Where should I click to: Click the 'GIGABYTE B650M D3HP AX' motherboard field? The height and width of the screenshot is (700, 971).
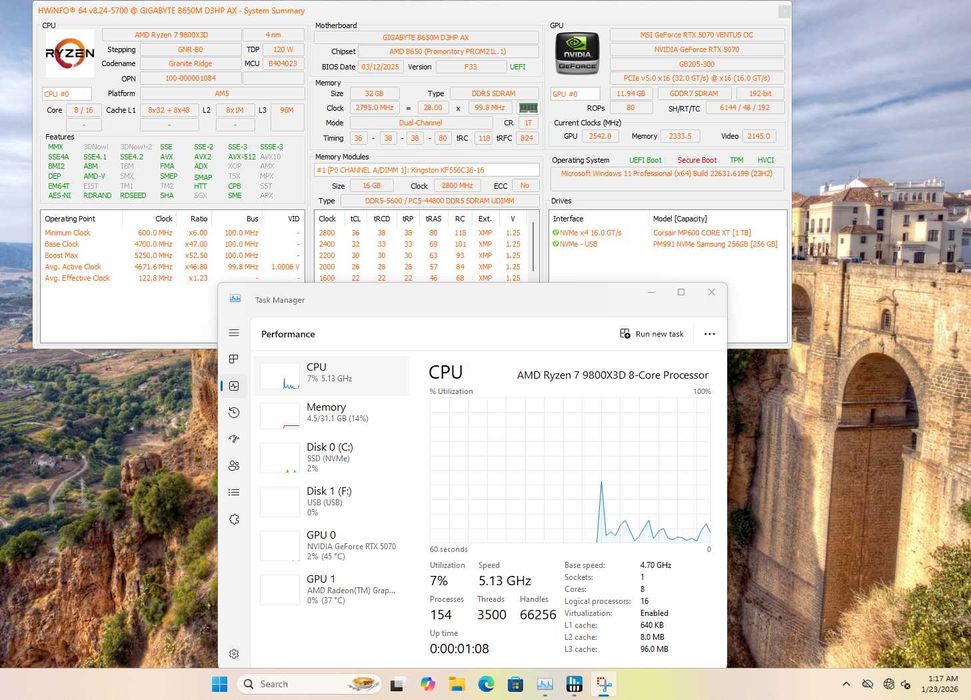coord(426,37)
